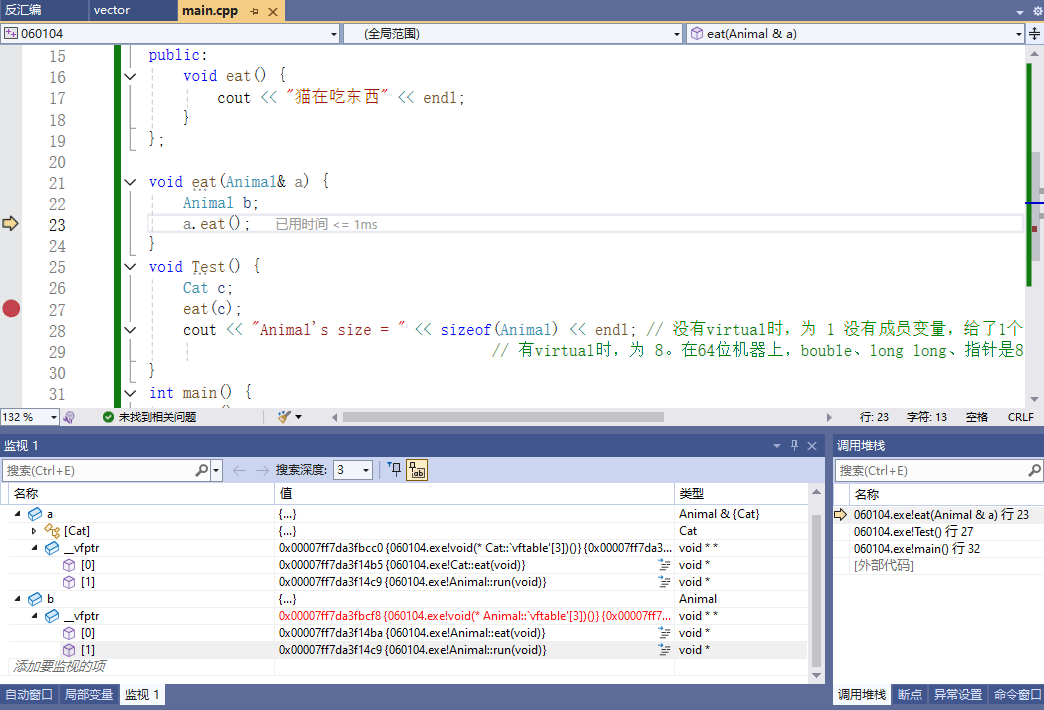Close the main.cpp tab
The image size is (1044, 710).
pyautogui.click(x=273, y=11)
